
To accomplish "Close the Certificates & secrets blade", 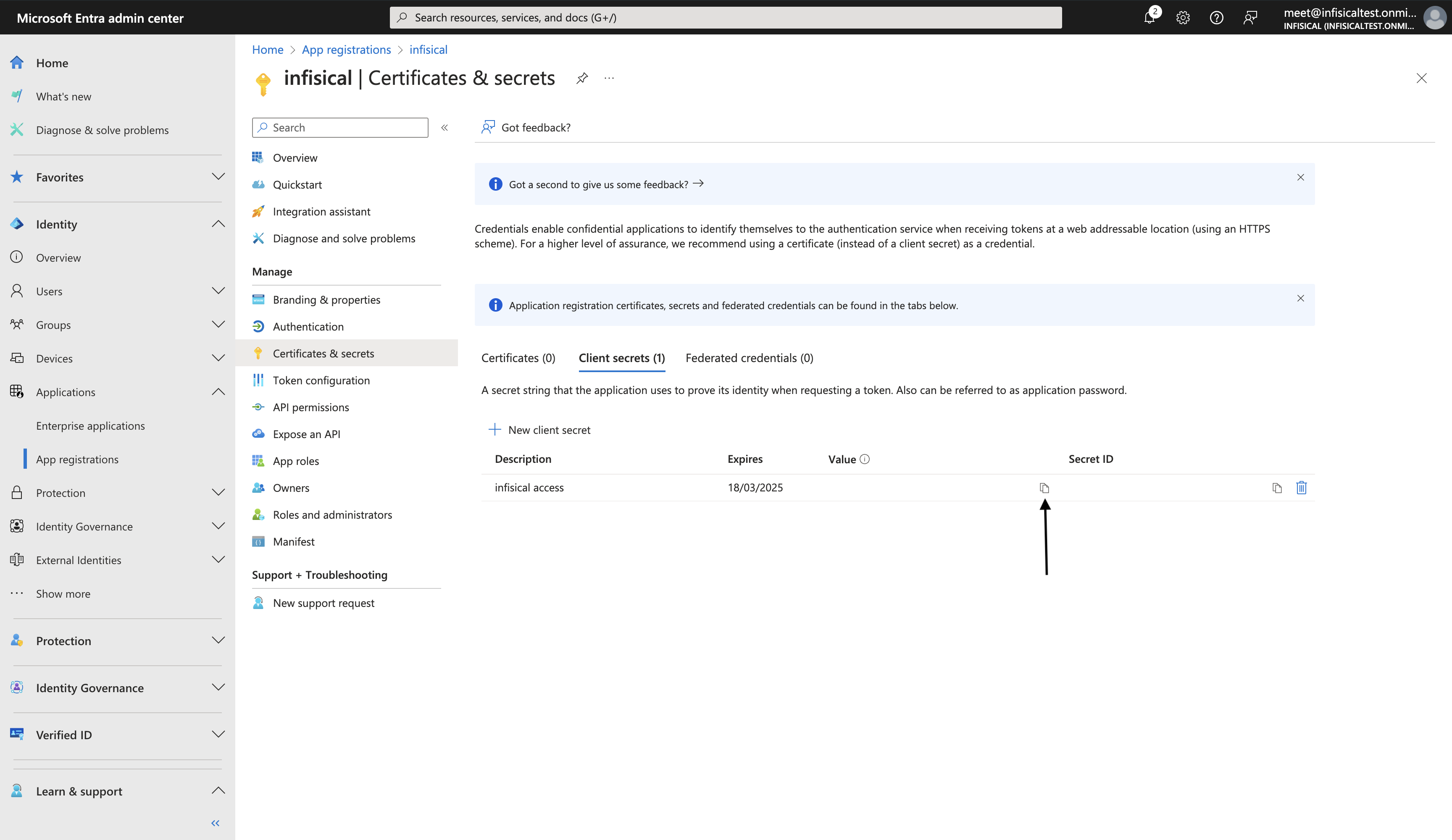I will pos(1421,79).
